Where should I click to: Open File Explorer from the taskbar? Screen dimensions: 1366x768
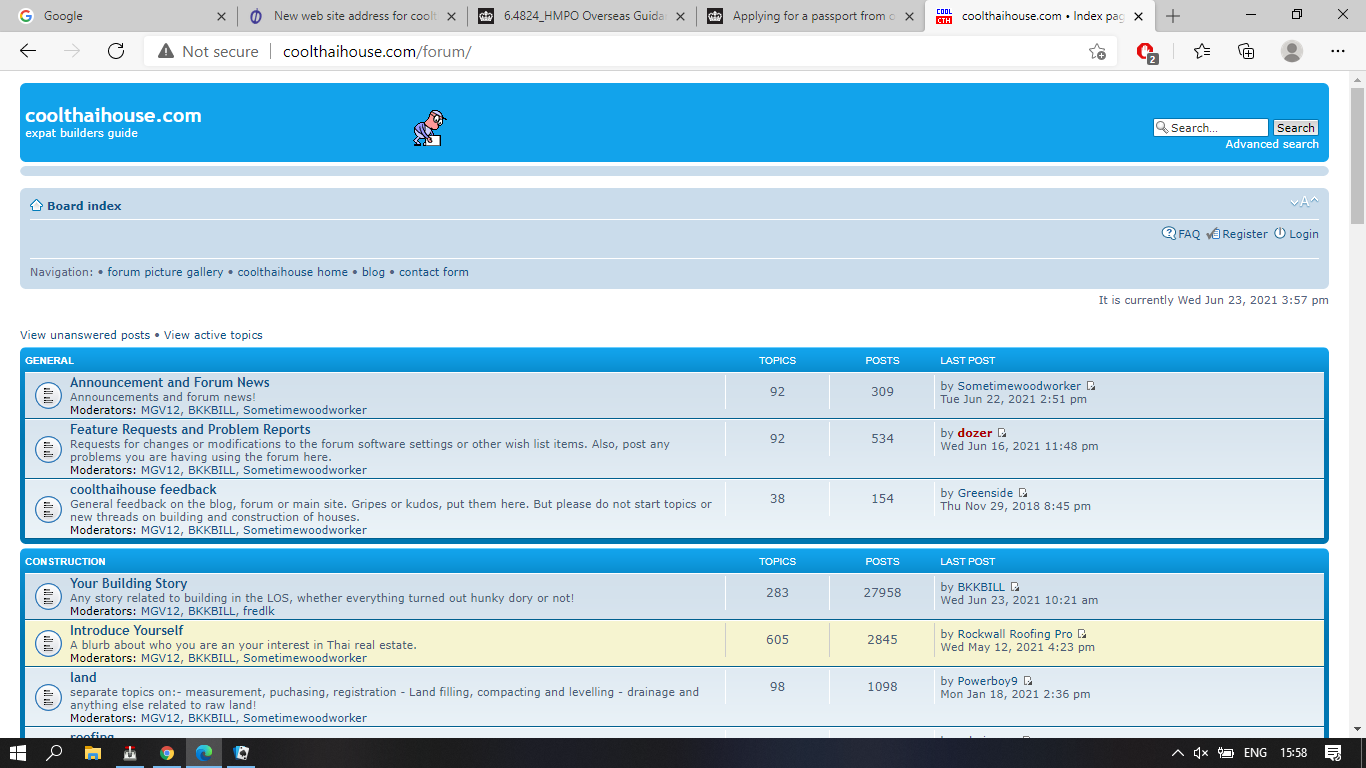pos(93,753)
